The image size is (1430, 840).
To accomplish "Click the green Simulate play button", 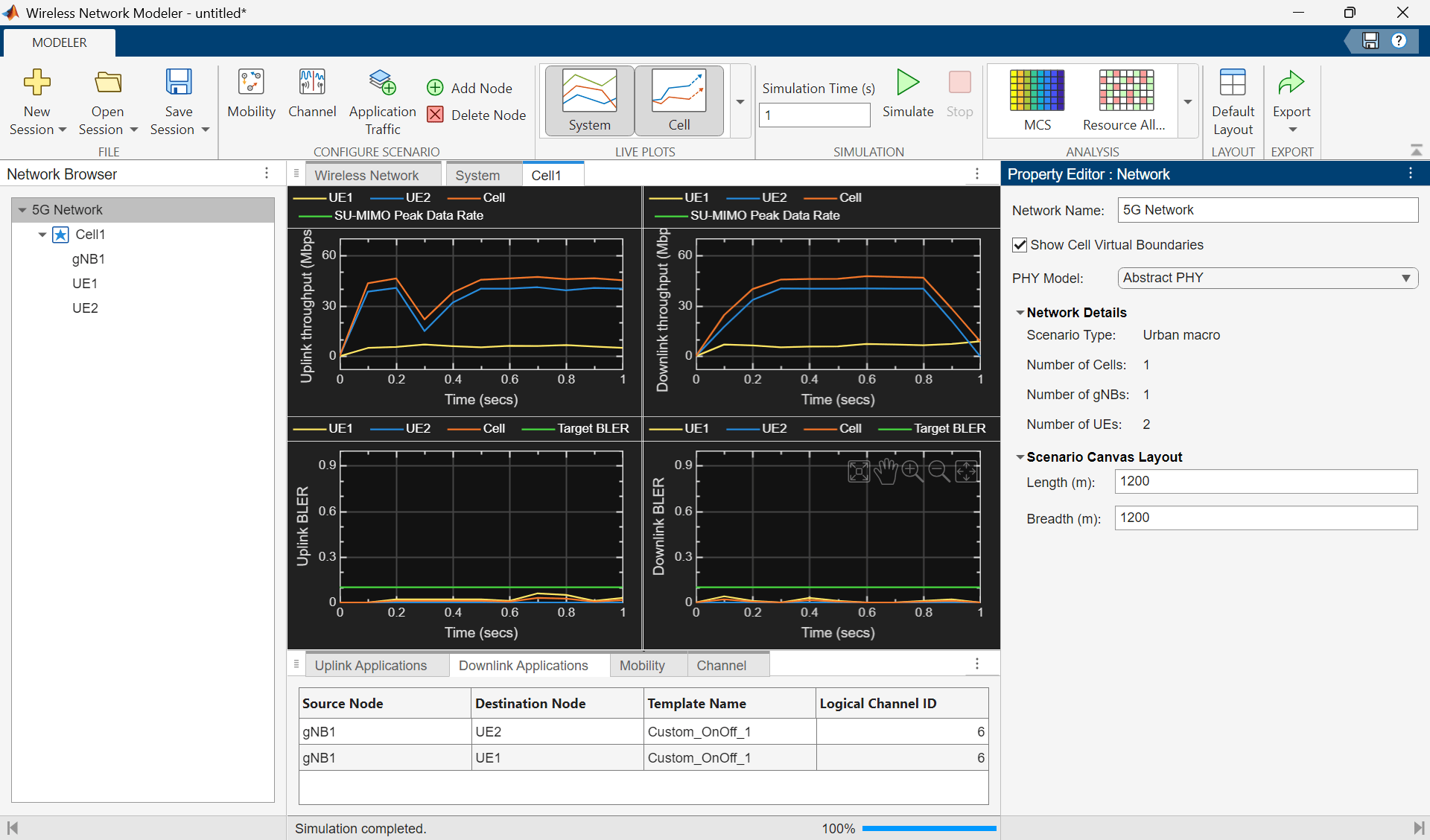I will [x=907, y=83].
